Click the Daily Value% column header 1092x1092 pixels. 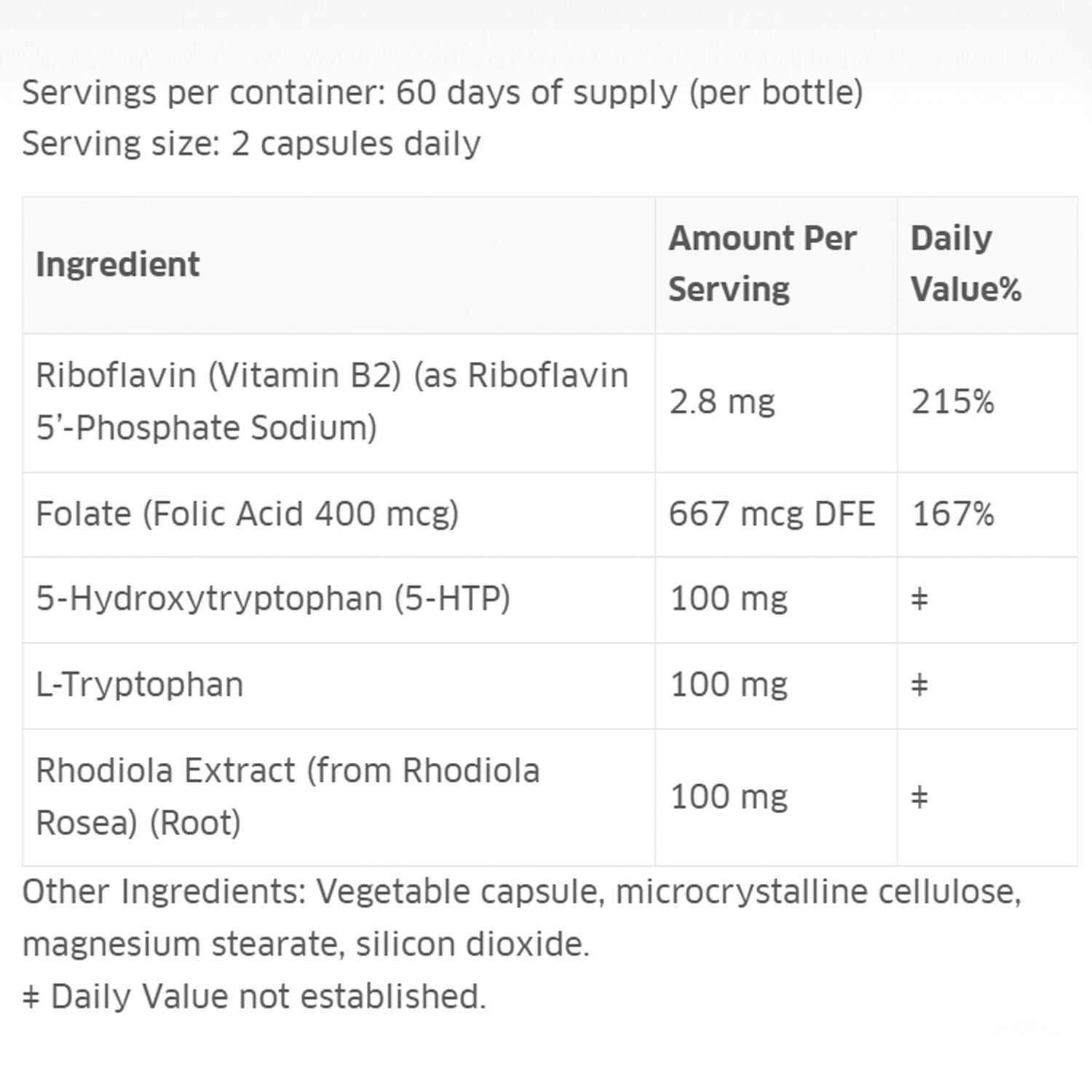(x=965, y=264)
